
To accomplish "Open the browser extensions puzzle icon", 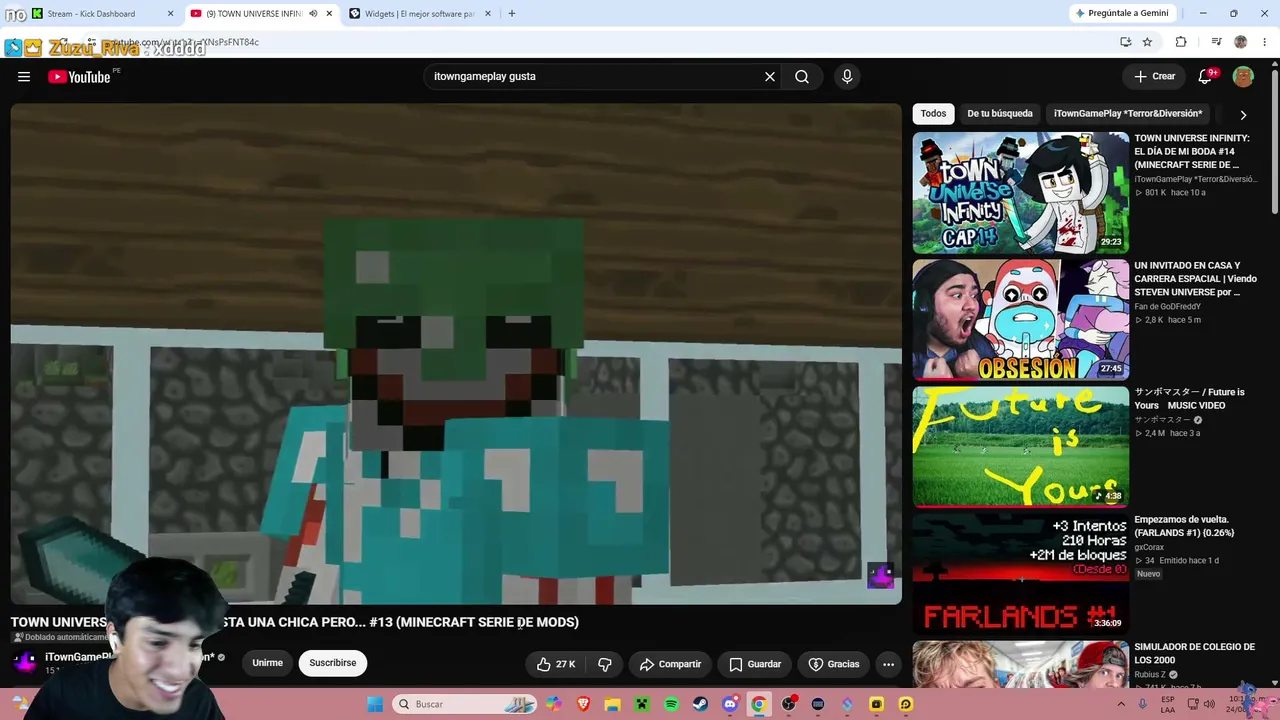I will click(1181, 42).
